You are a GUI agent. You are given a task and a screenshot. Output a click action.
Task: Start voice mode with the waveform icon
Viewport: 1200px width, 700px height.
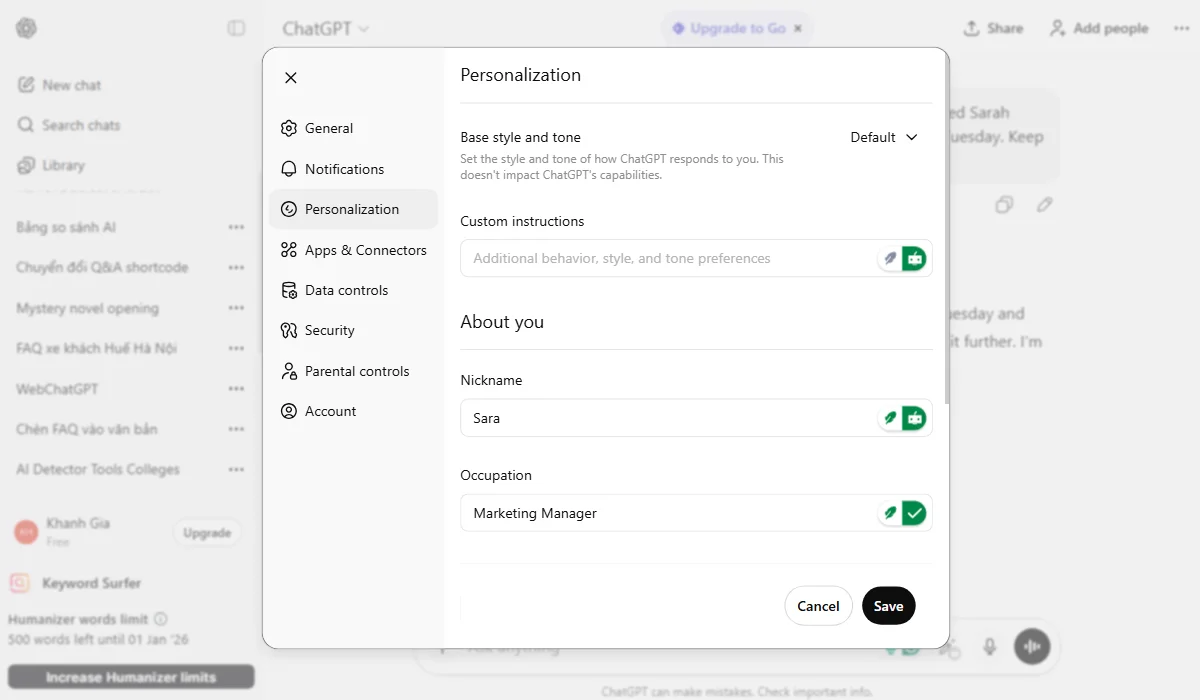pyautogui.click(x=1031, y=647)
